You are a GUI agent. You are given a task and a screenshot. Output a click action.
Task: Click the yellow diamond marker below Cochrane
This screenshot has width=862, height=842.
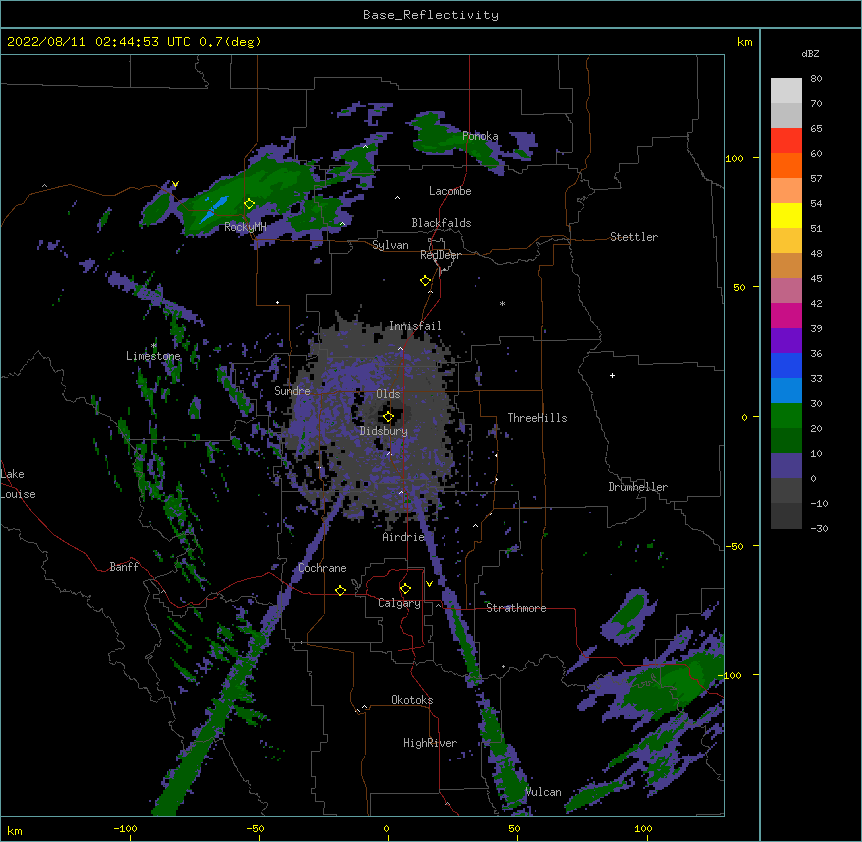340,590
